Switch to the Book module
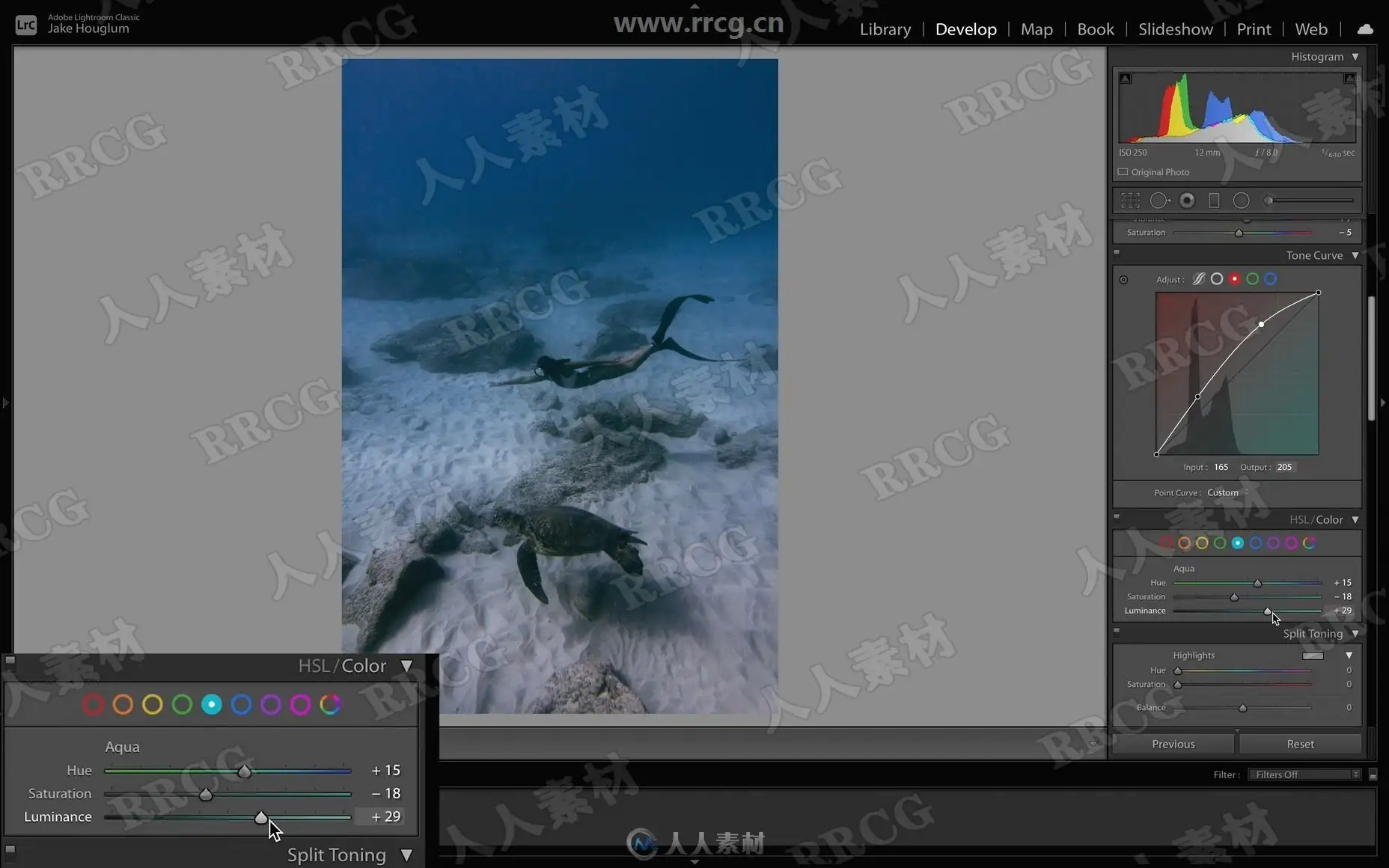The height and width of the screenshot is (868, 1389). [1096, 29]
